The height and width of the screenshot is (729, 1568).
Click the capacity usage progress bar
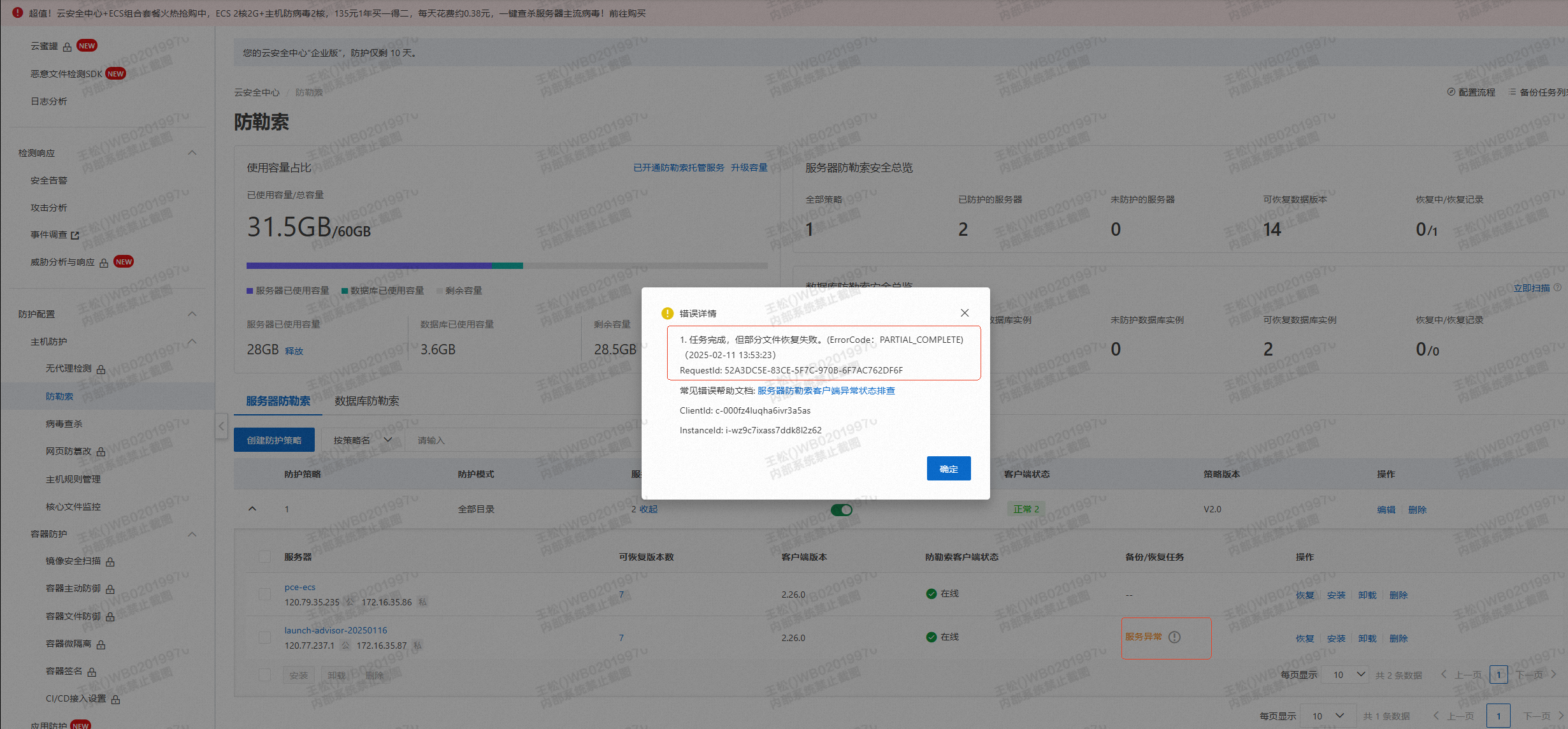coord(507,266)
